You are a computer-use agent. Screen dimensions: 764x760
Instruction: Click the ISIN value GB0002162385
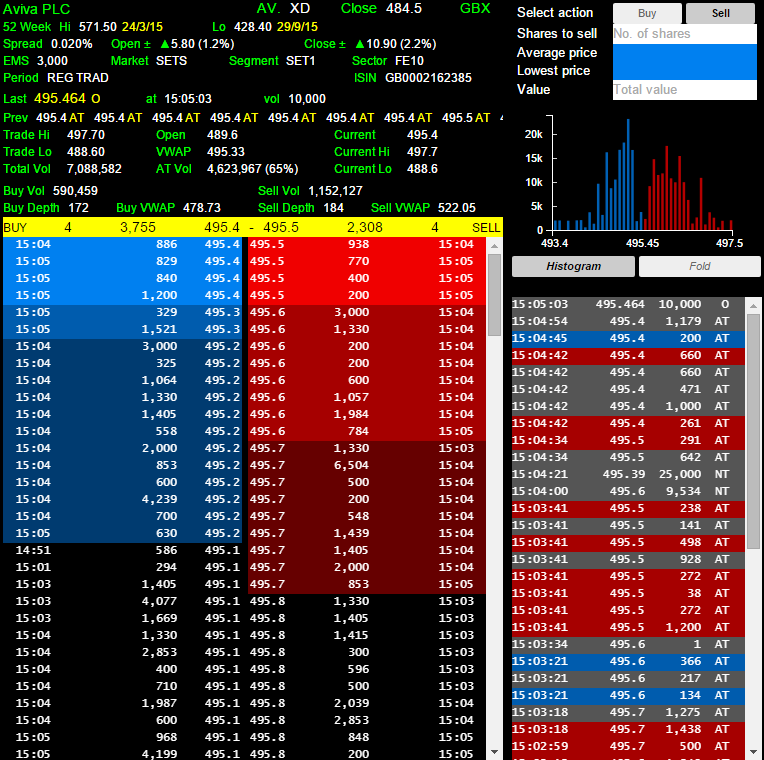pos(428,78)
